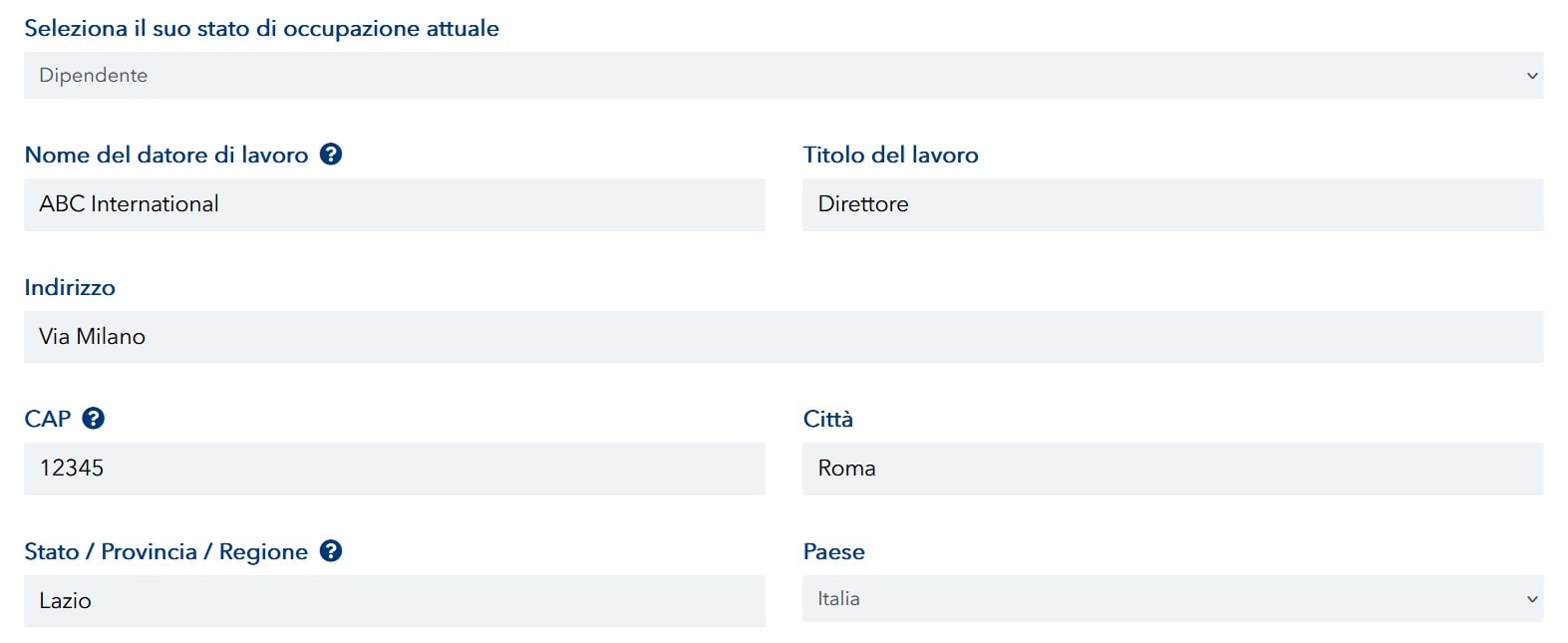Click the job title field containing Direttore
The height and width of the screenshot is (643, 1568).
[1172, 204]
